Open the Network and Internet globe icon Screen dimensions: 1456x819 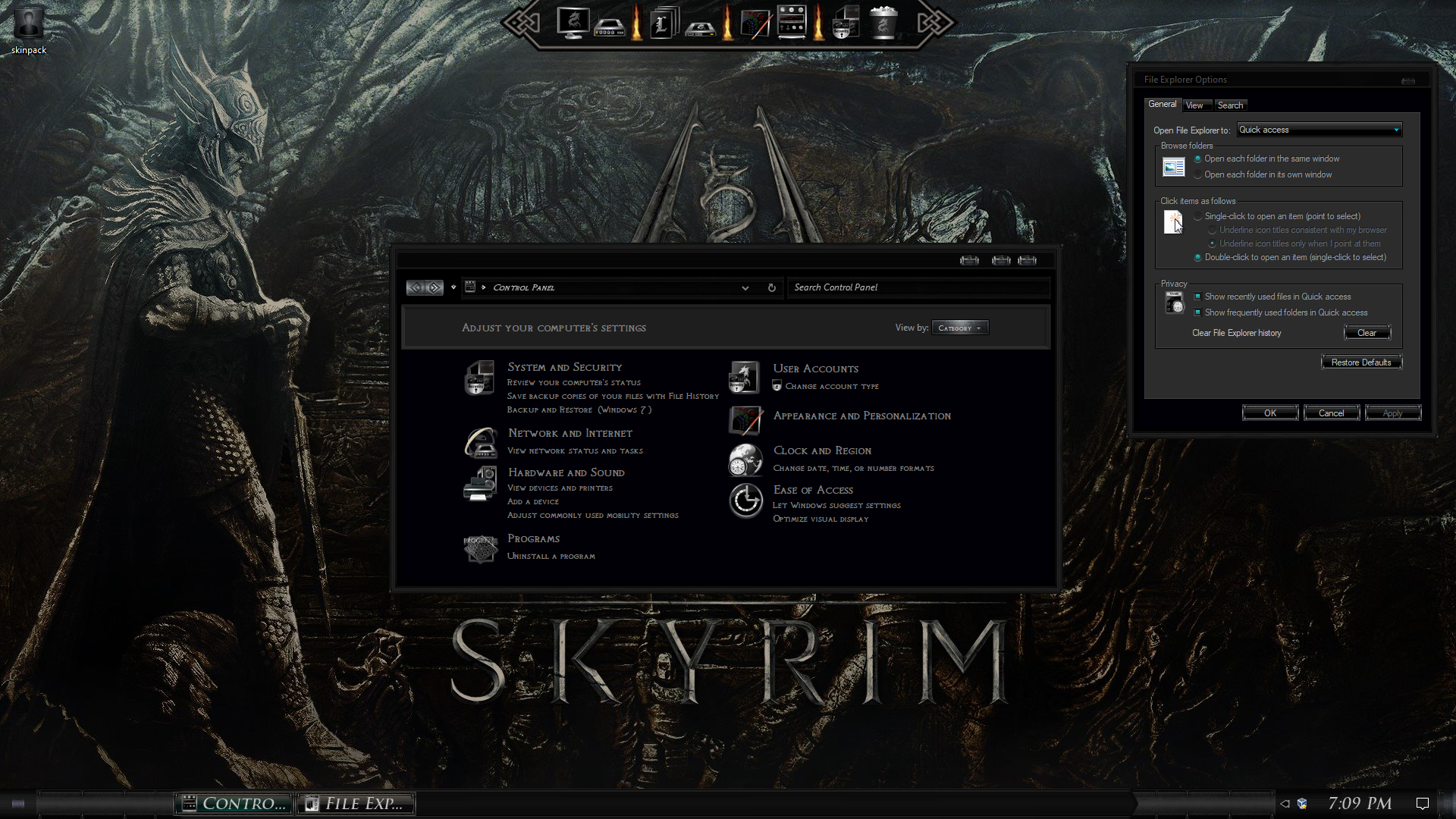(480, 442)
